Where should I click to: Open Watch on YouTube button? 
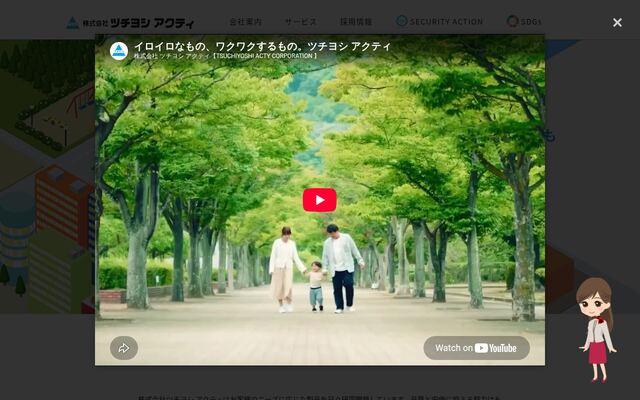[x=476, y=348]
